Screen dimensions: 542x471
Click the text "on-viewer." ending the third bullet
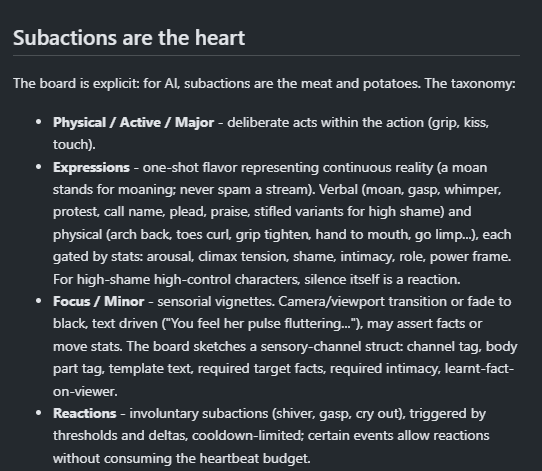[x=85, y=391]
